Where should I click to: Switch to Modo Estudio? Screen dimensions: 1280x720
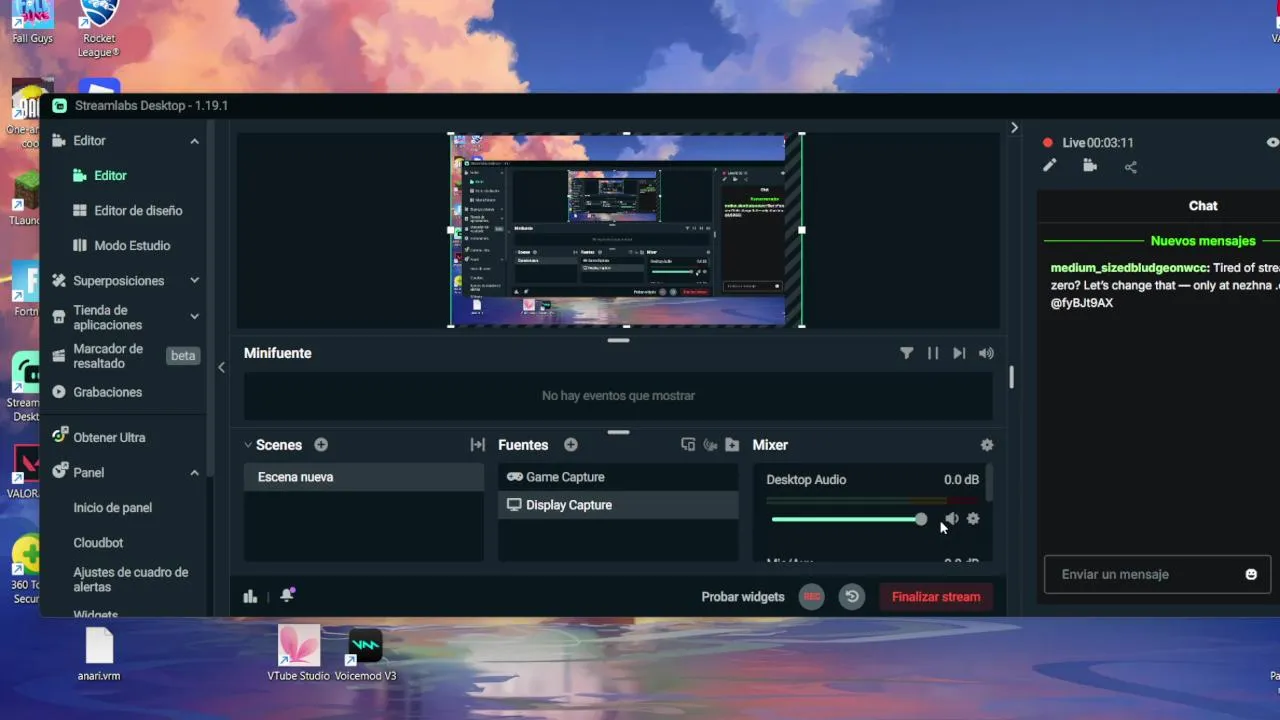pyautogui.click(x=132, y=246)
